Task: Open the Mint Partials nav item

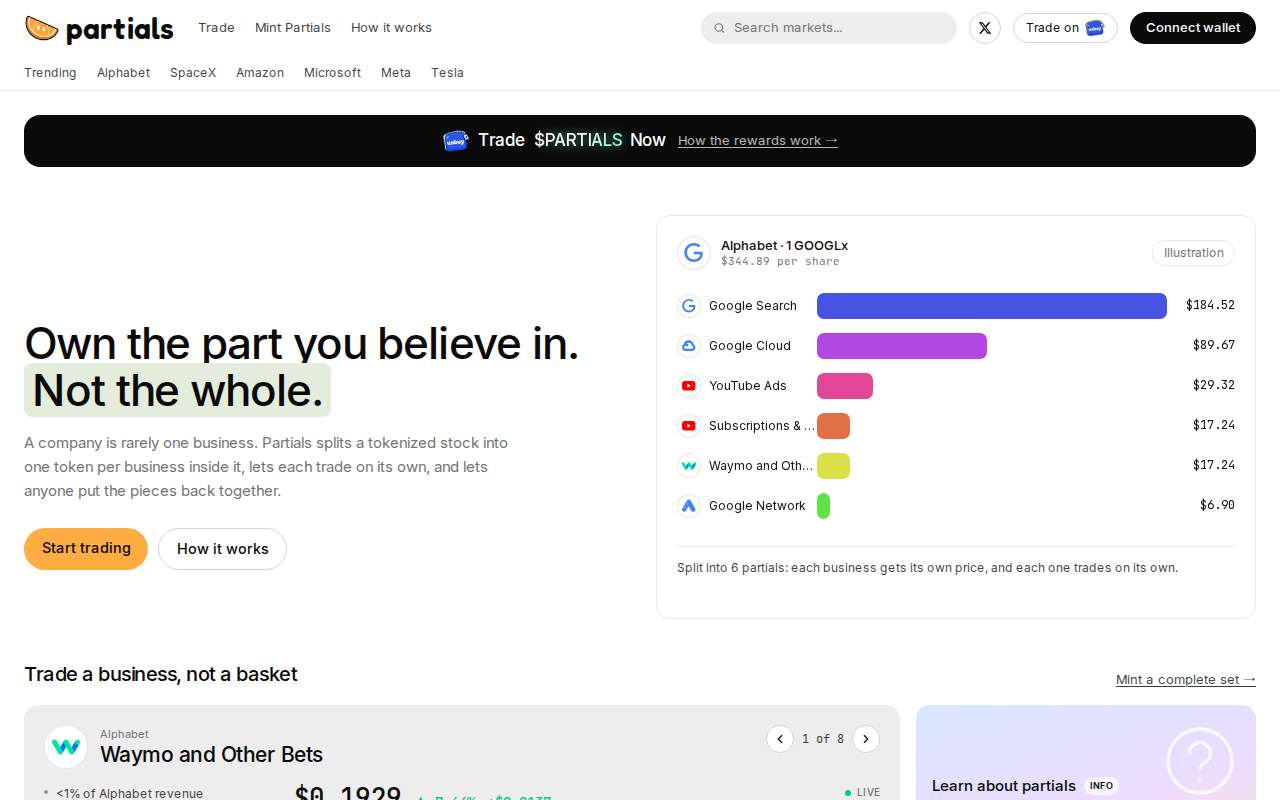Action: [293, 28]
